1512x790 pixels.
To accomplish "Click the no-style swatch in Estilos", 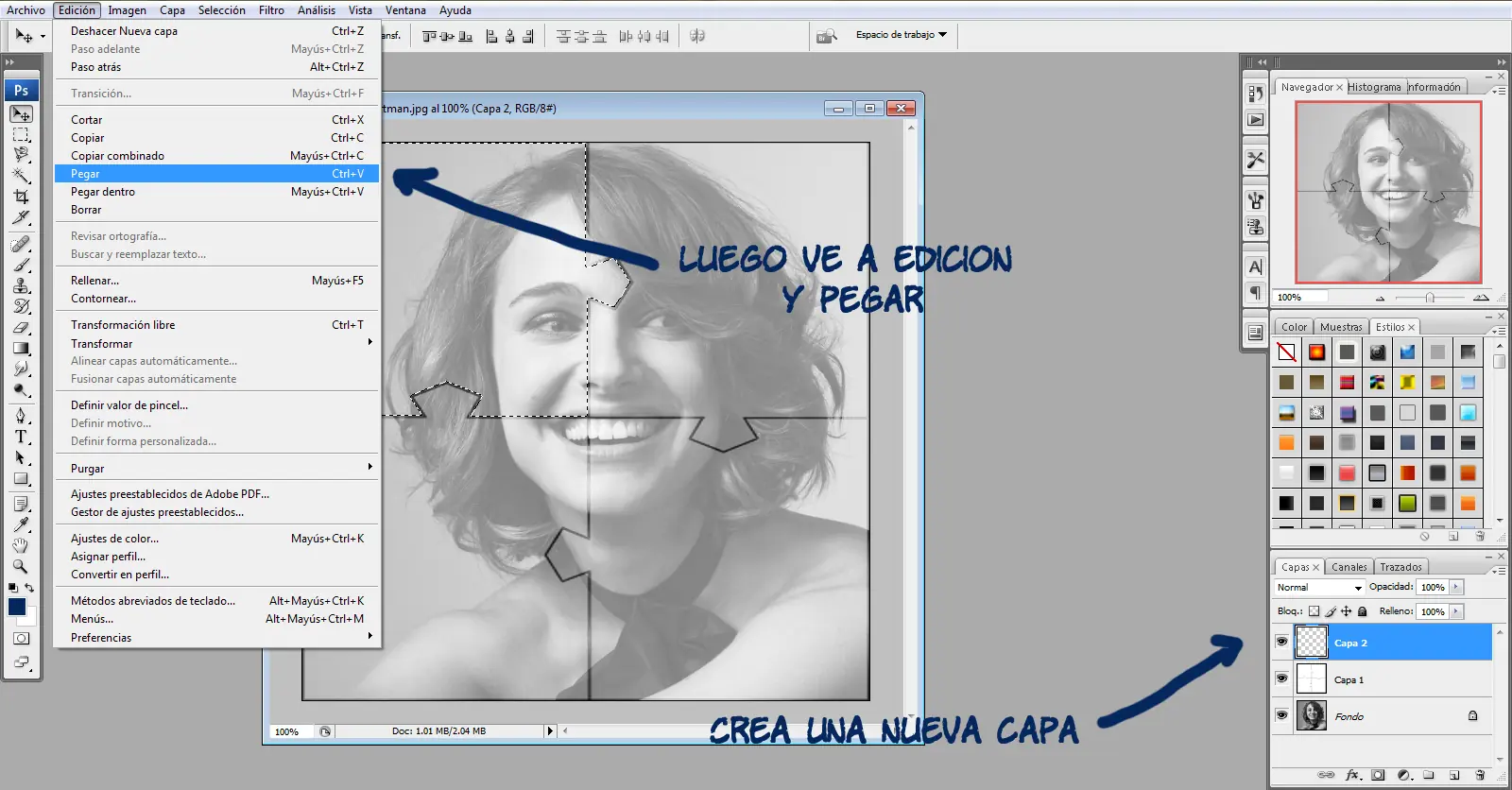I will click(1286, 352).
